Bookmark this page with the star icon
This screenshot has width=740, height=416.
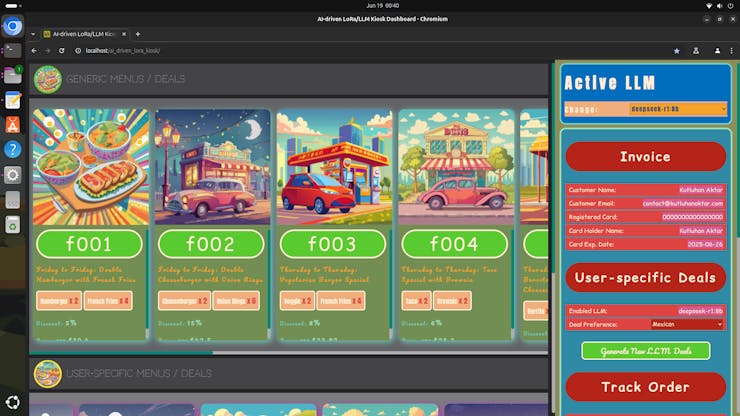pos(676,50)
